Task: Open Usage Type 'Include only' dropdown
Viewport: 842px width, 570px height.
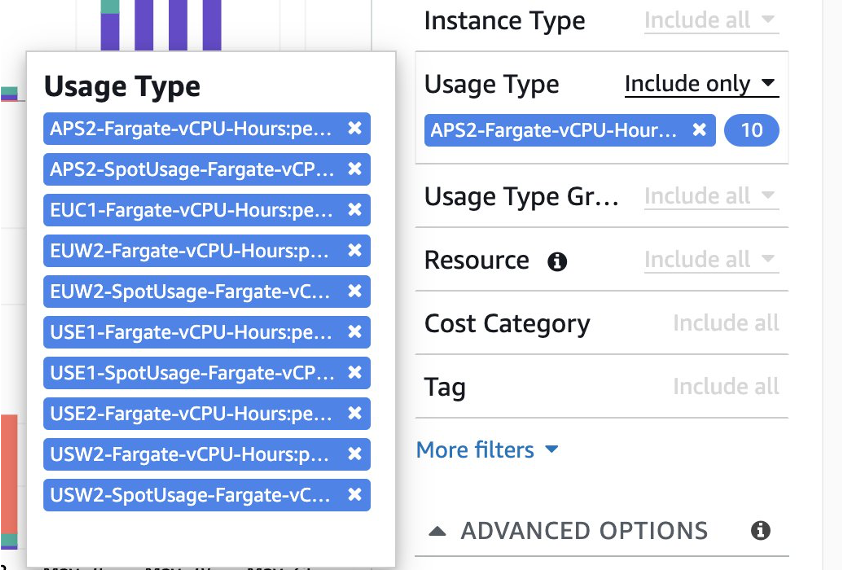Action: click(x=701, y=84)
